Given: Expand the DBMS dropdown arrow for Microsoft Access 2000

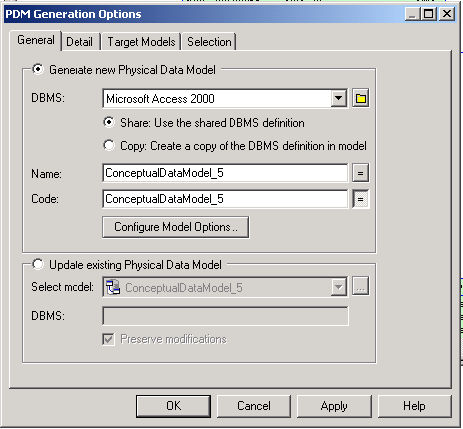Looking at the screenshot, I should tap(338, 98).
